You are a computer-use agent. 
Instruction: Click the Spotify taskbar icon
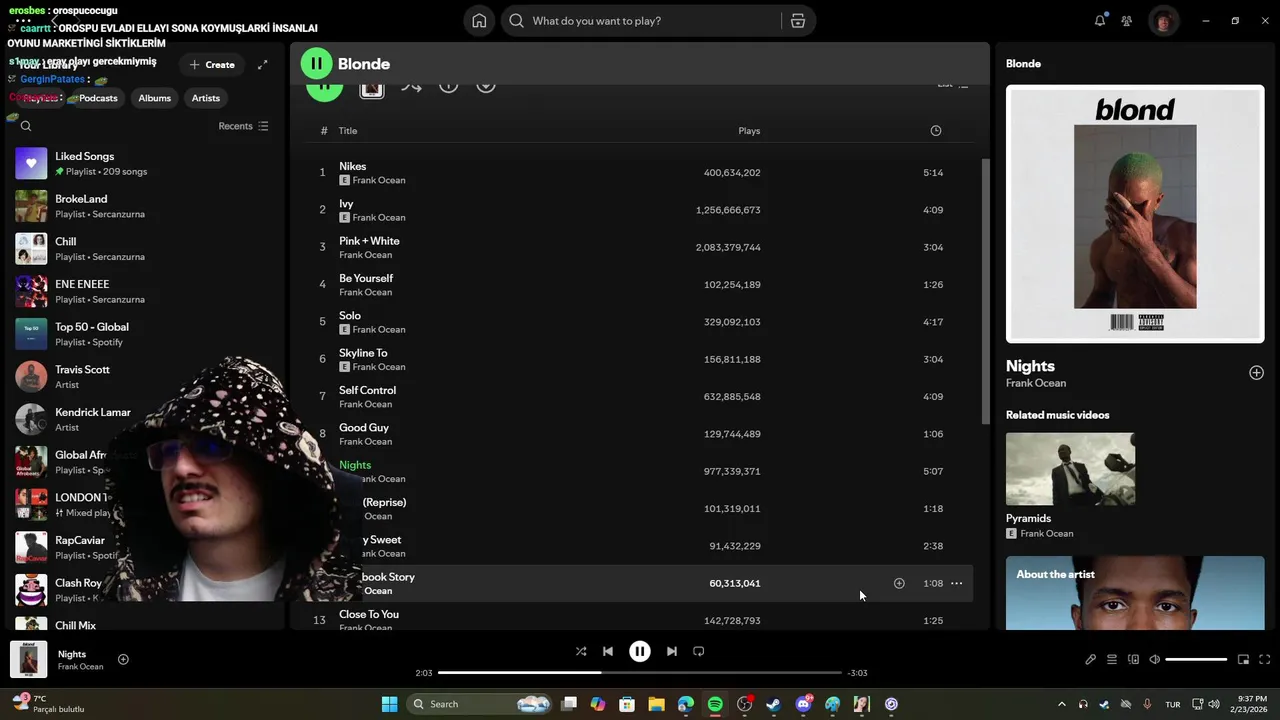715,704
